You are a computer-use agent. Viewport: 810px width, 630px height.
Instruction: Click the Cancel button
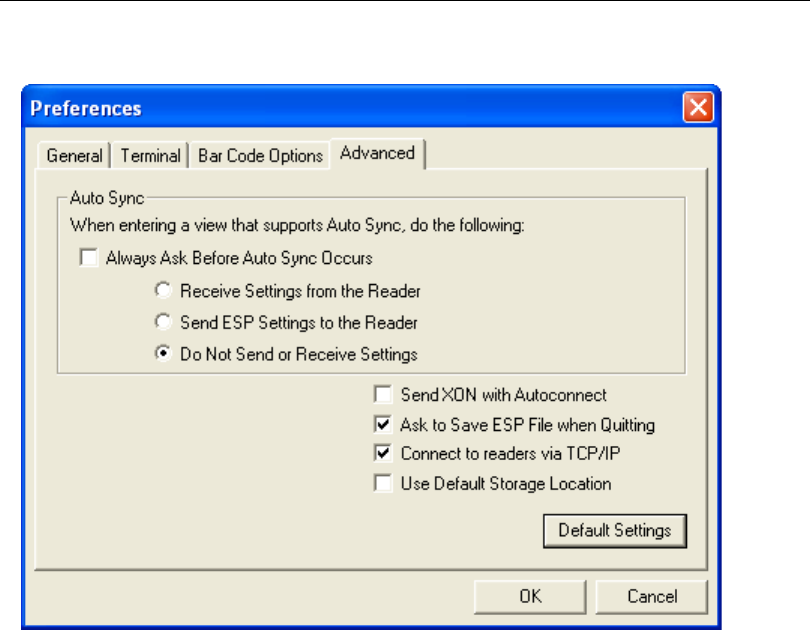click(x=652, y=597)
